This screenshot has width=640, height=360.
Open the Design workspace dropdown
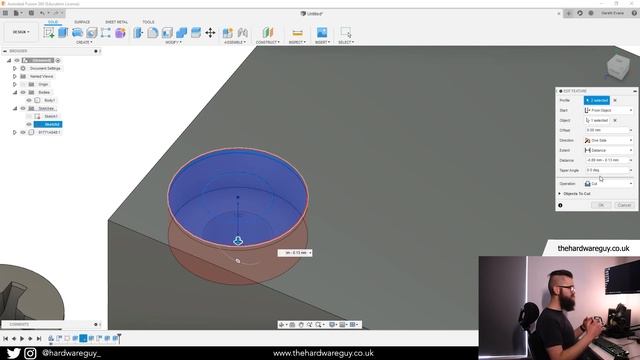[x=21, y=32]
